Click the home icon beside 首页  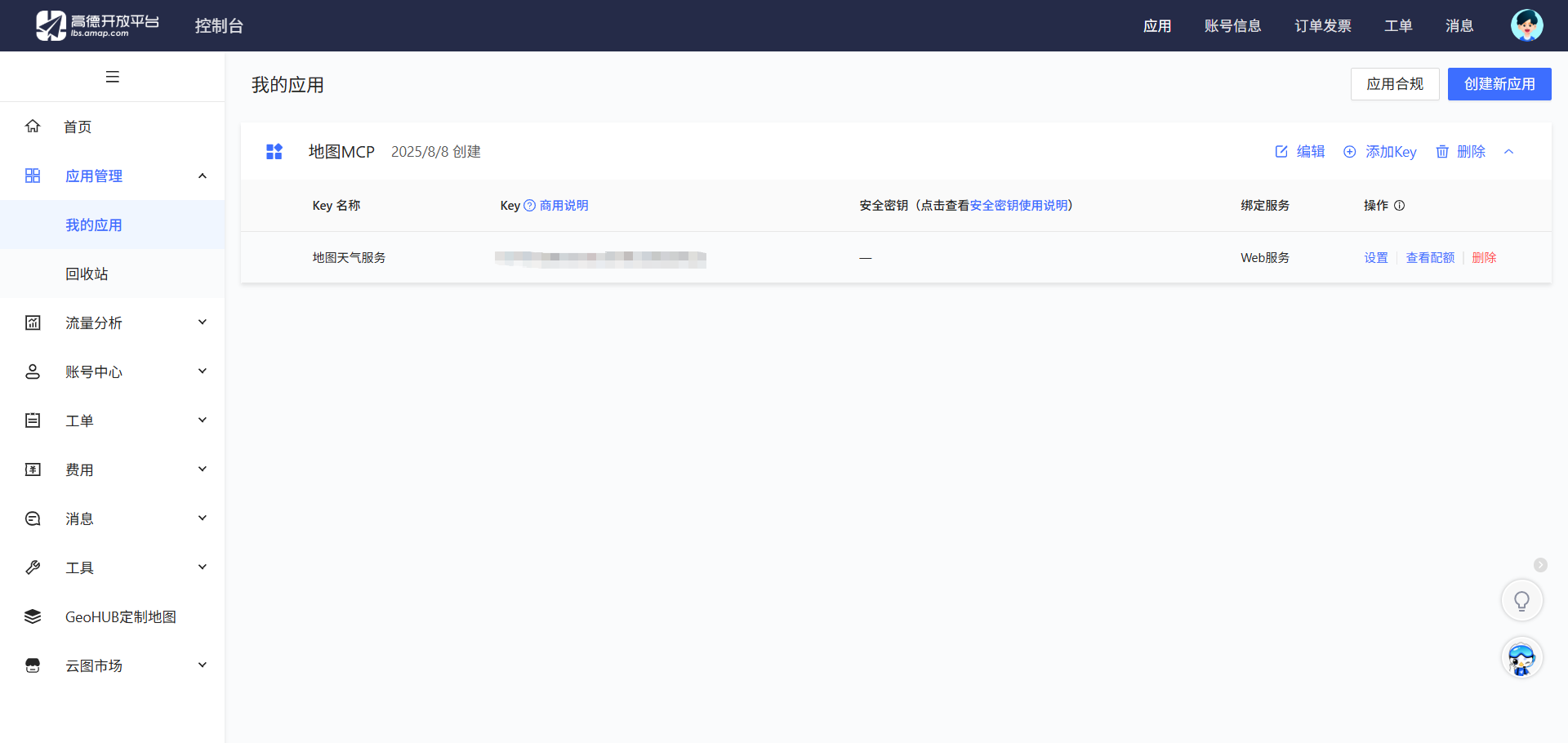[33, 127]
